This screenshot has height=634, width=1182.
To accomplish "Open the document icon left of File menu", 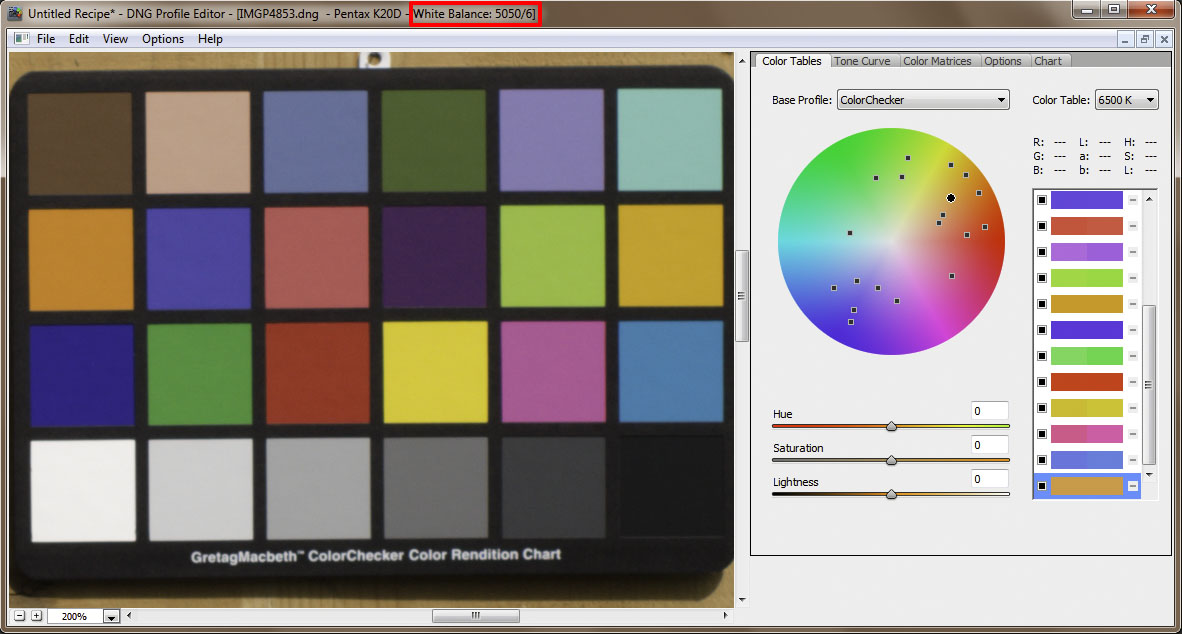I will coord(22,38).
